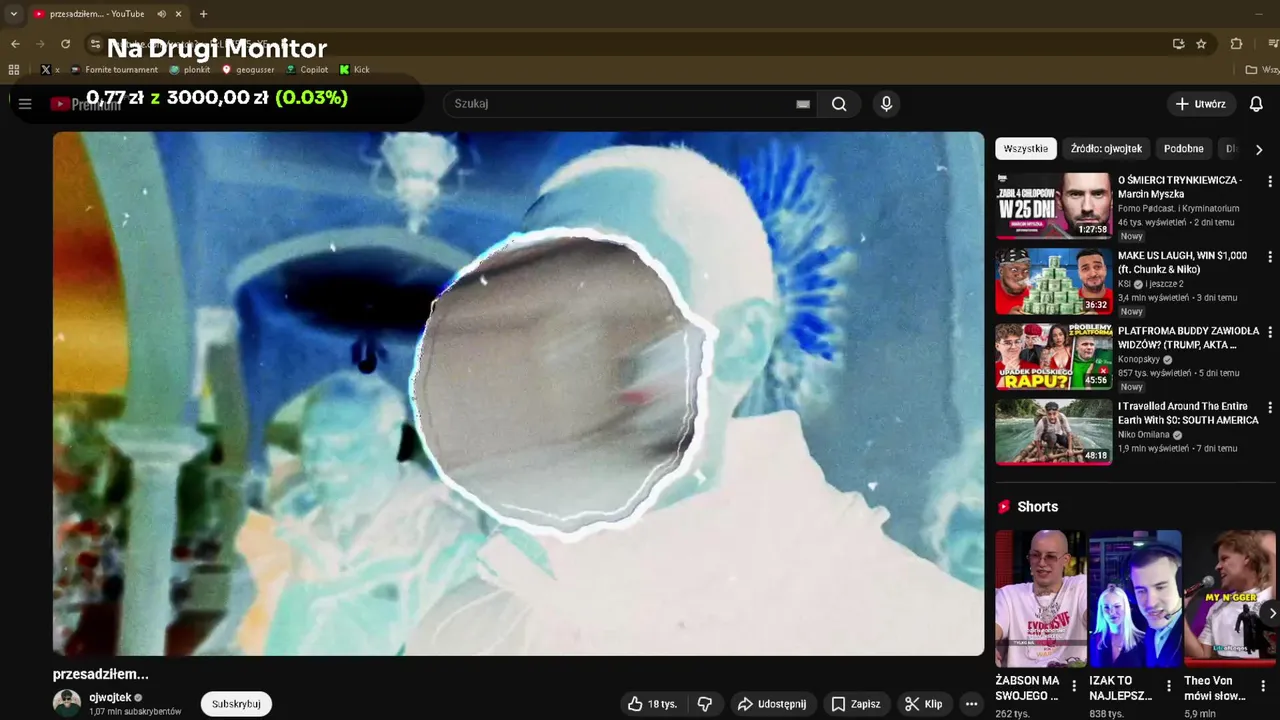Screen dimensions: 1280x720
Task: Create a clip with Klip button
Action: point(923,704)
